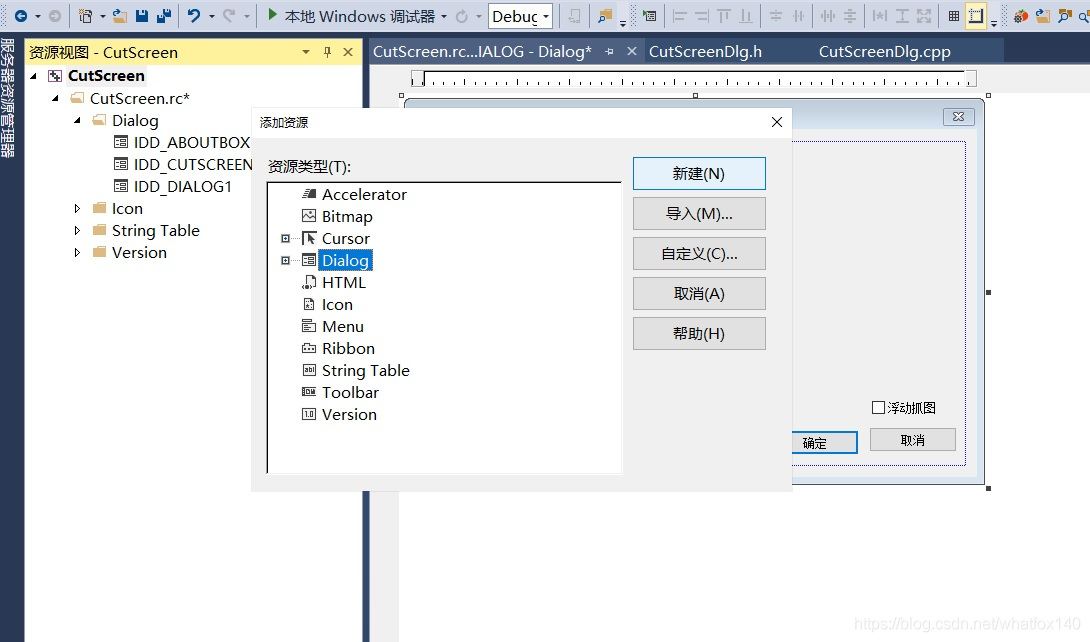Click the center horizontally icon

tap(798, 16)
